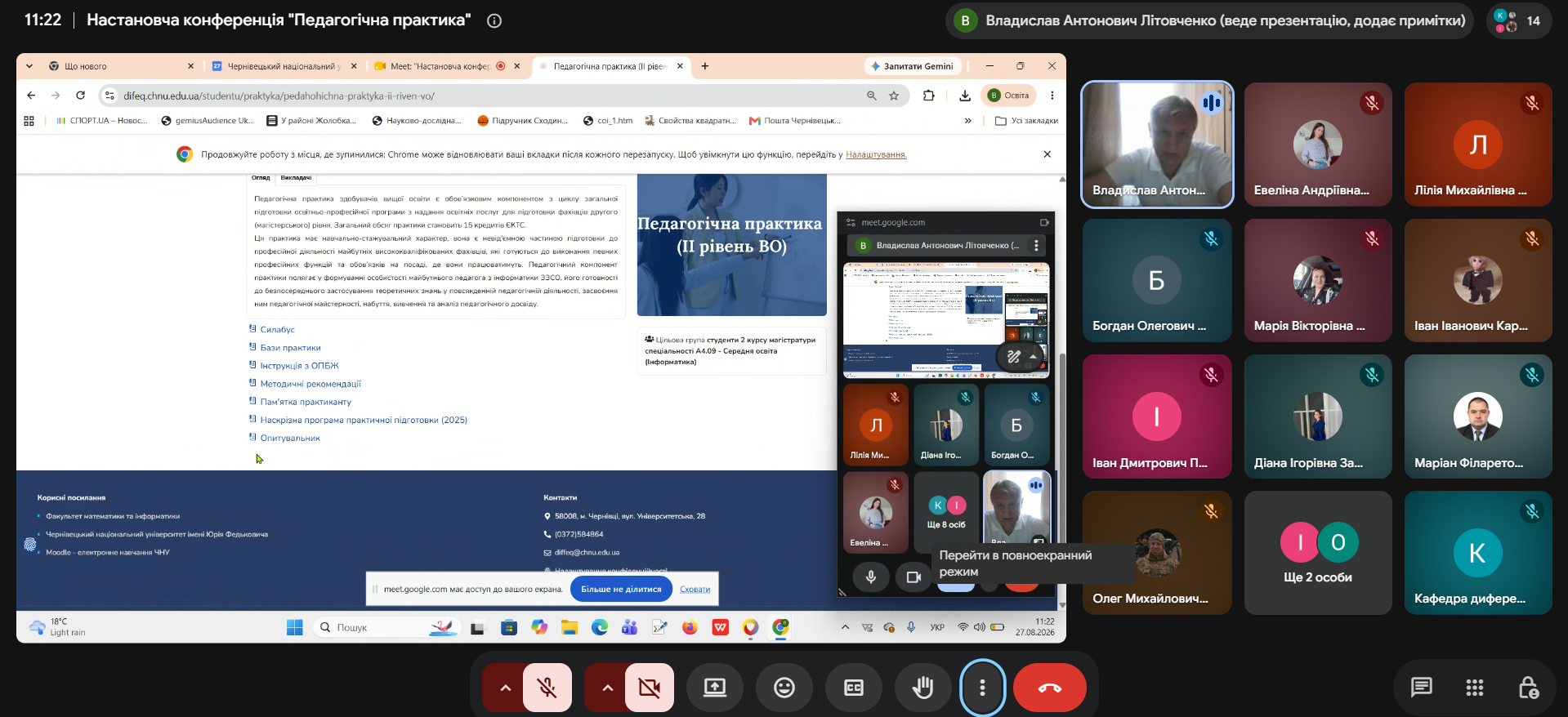
Task: Open the Силабус link
Action: pyautogui.click(x=277, y=330)
